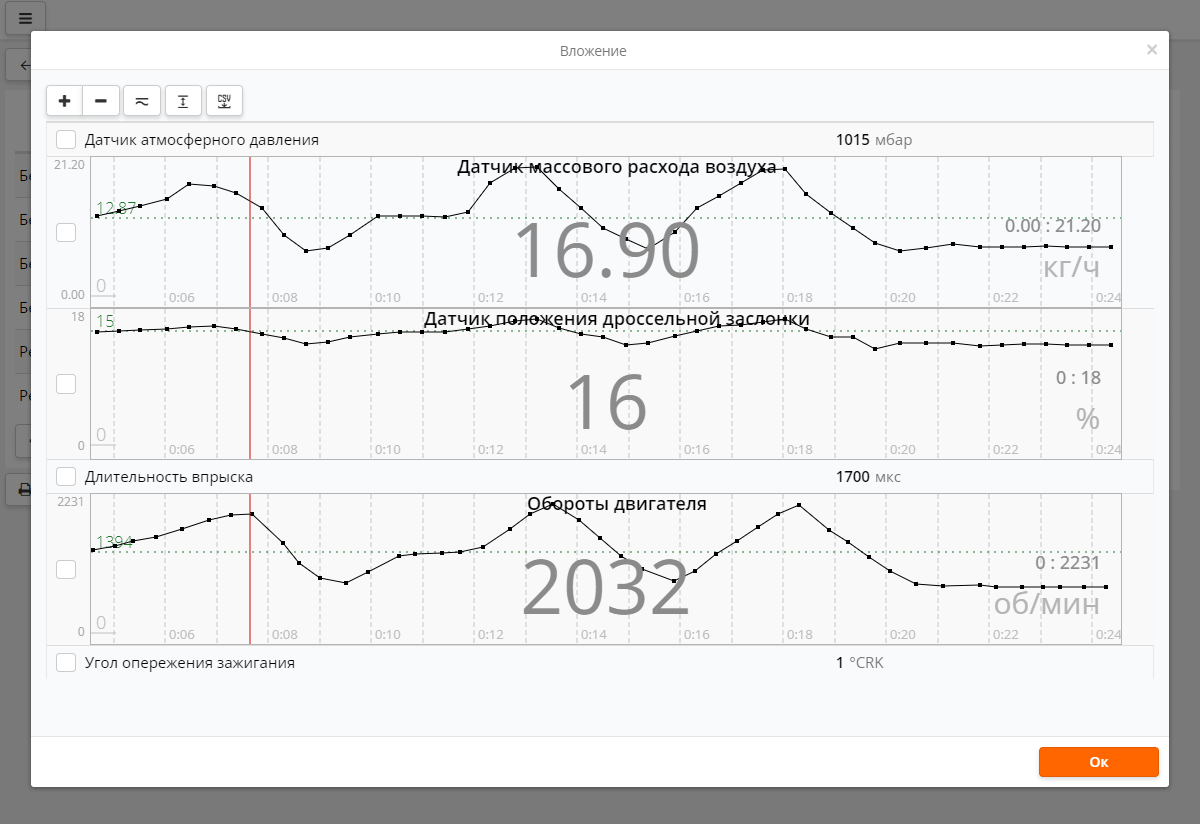Enable Угол опережения зажигания checkbox
The width and height of the screenshot is (1200, 824).
66,662
